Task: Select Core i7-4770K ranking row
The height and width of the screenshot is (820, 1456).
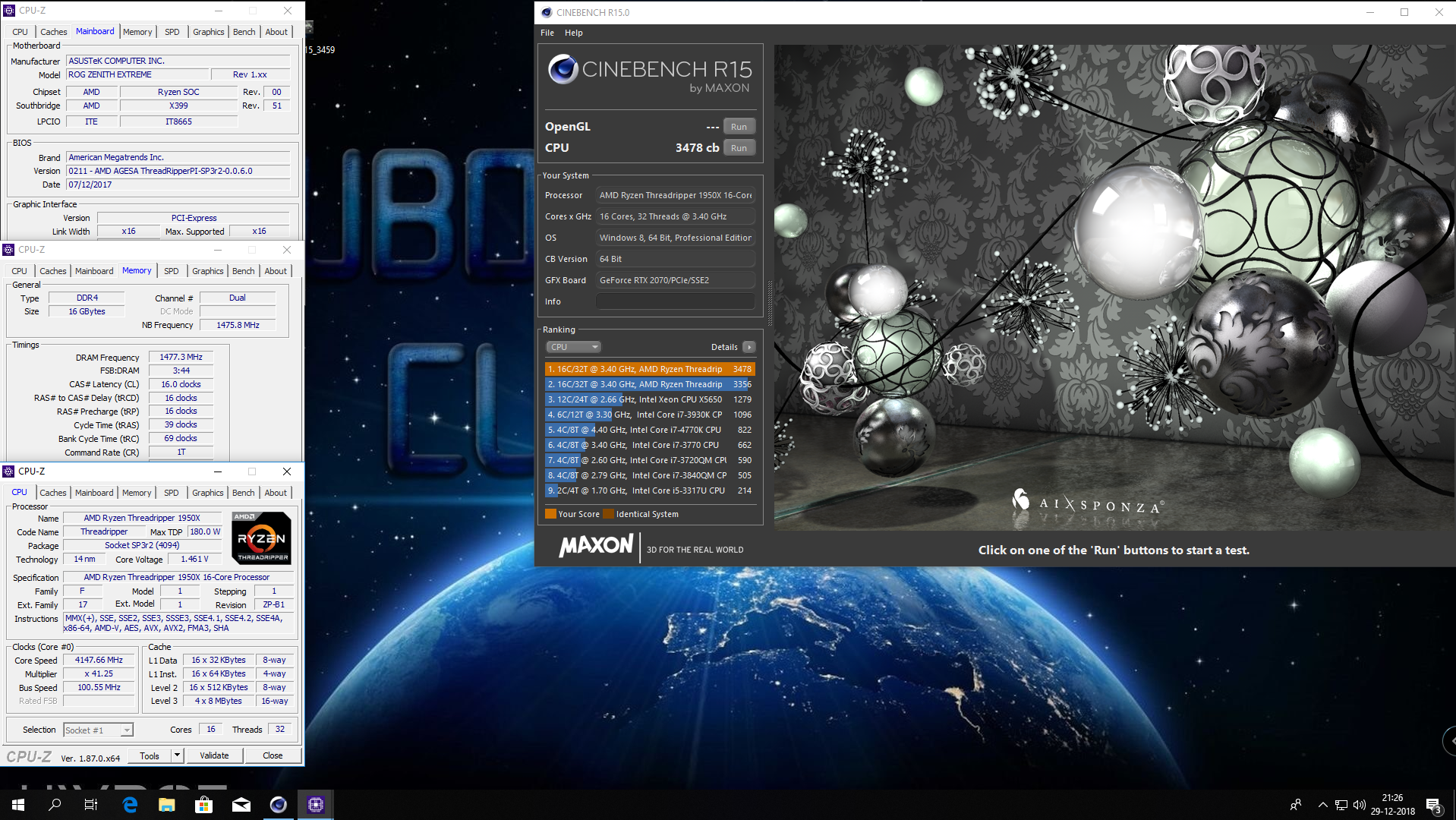Action: pyautogui.click(x=649, y=430)
